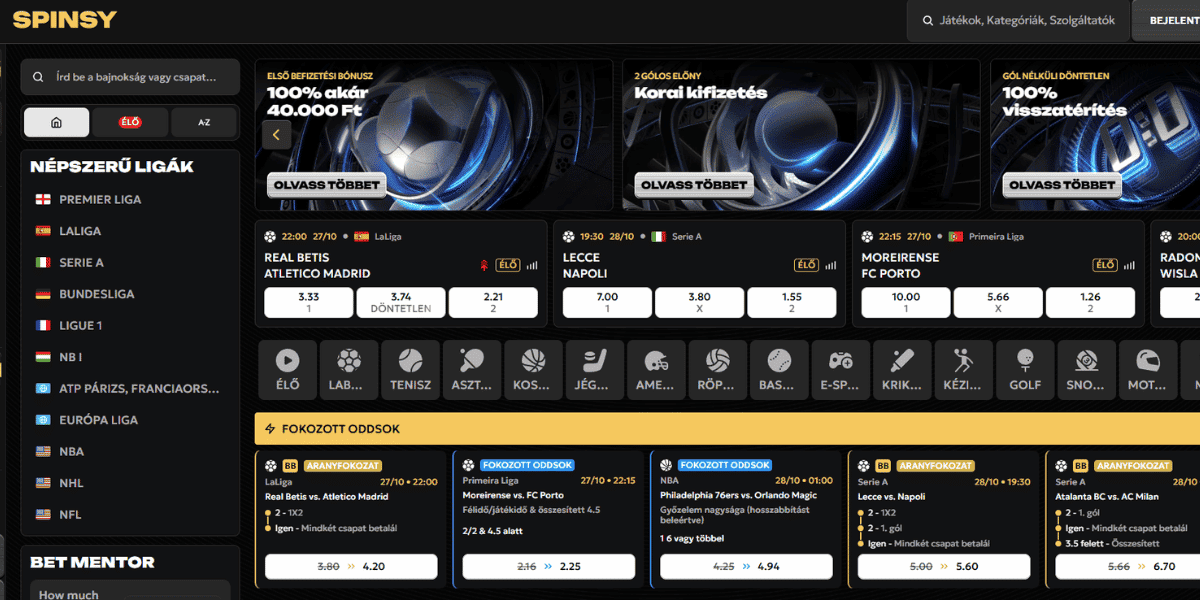Click the BEJELENT... login button
The width and height of the screenshot is (1200, 600).
[x=1167, y=20]
